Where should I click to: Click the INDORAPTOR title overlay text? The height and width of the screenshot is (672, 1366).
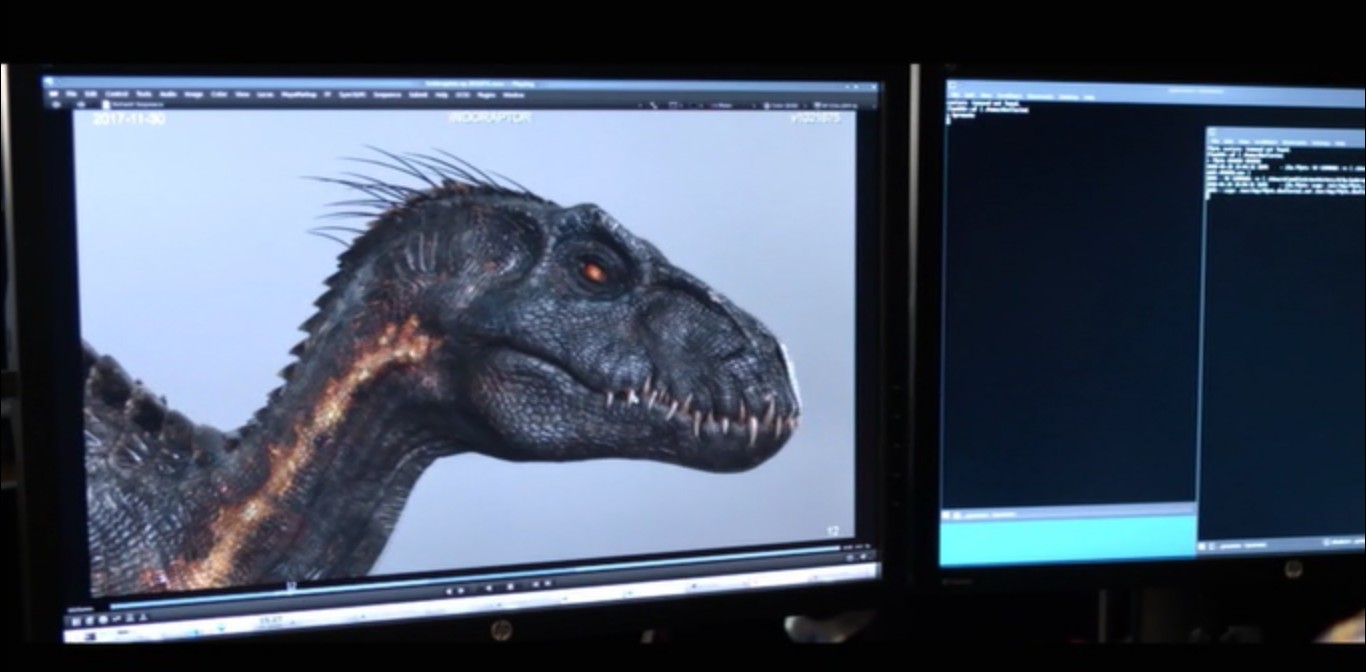[x=490, y=117]
